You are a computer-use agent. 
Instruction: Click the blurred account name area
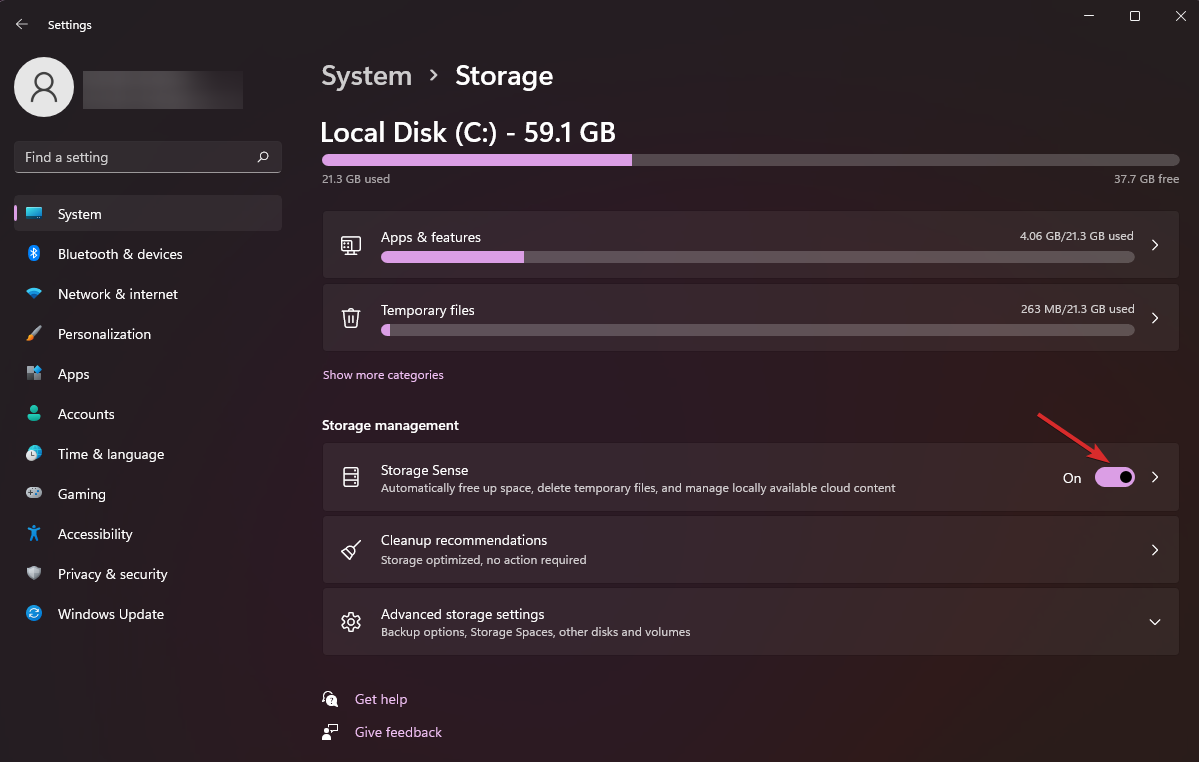click(163, 89)
